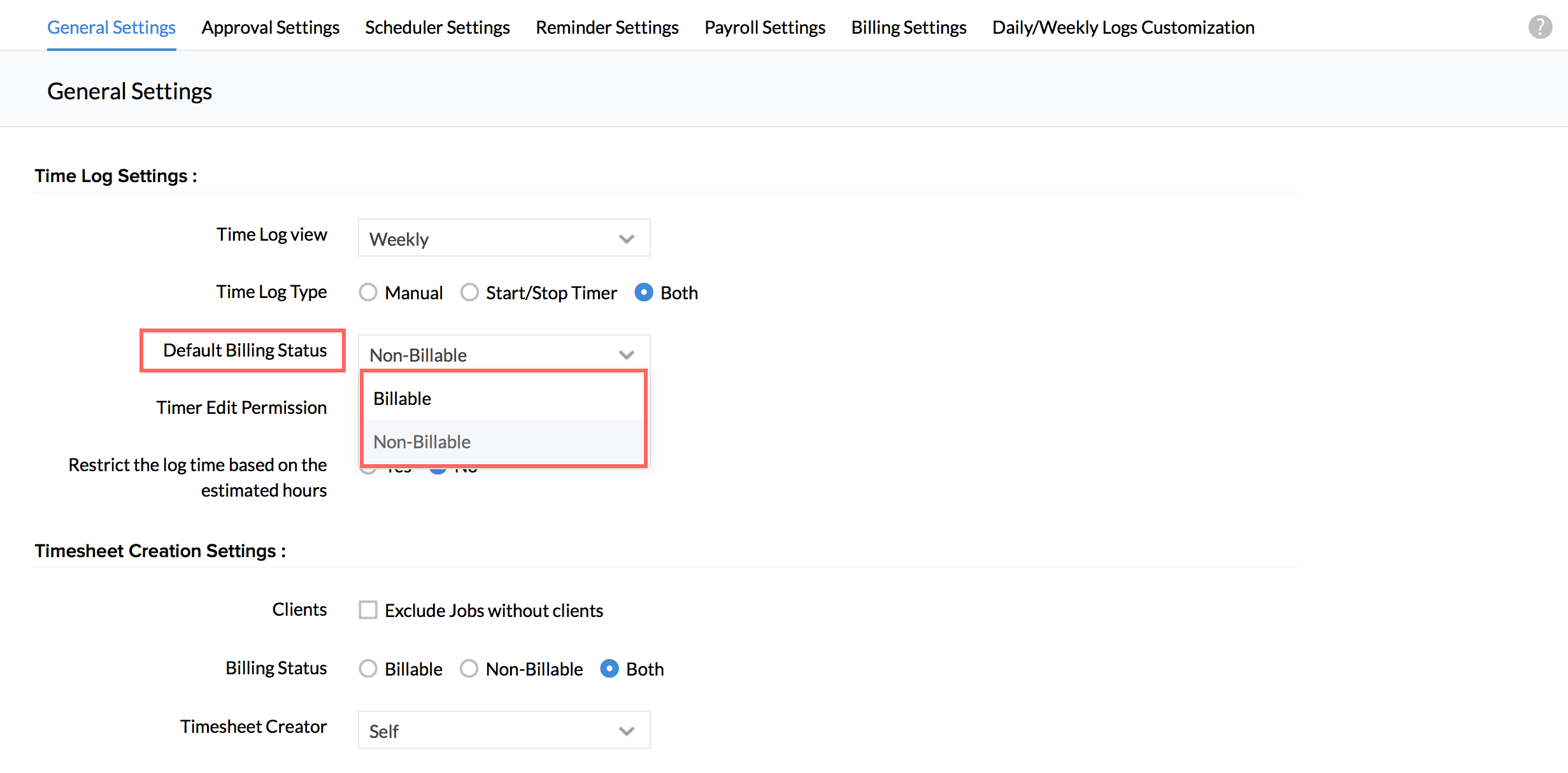Open the Billing Settings tab
This screenshot has height=773, width=1568.
pyautogui.click(x=908, y=27)
